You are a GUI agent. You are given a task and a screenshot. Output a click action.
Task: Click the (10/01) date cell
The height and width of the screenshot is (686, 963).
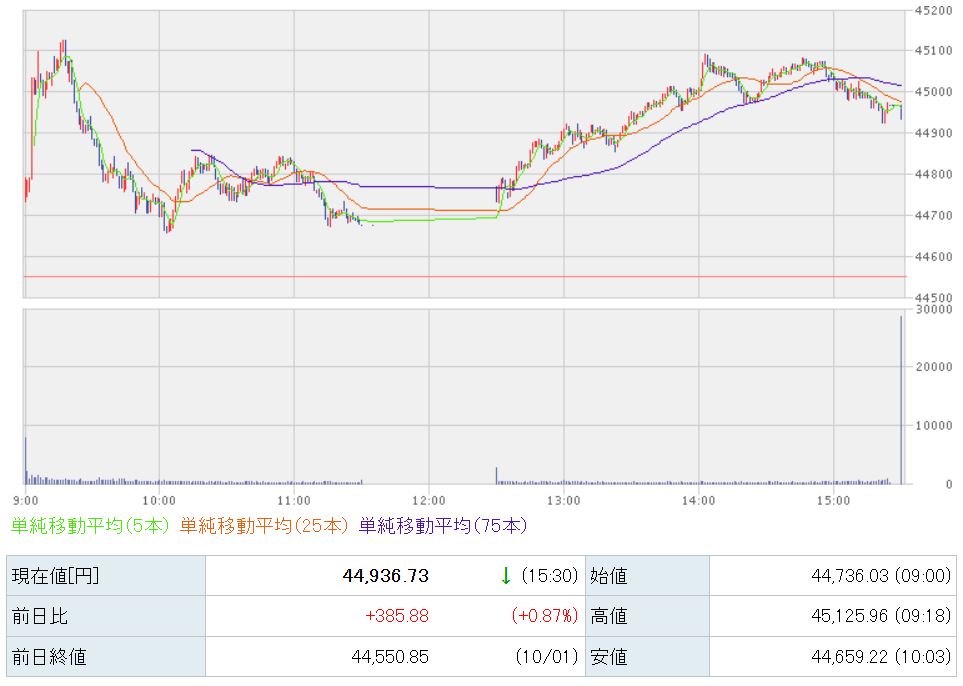click(547, 657)
